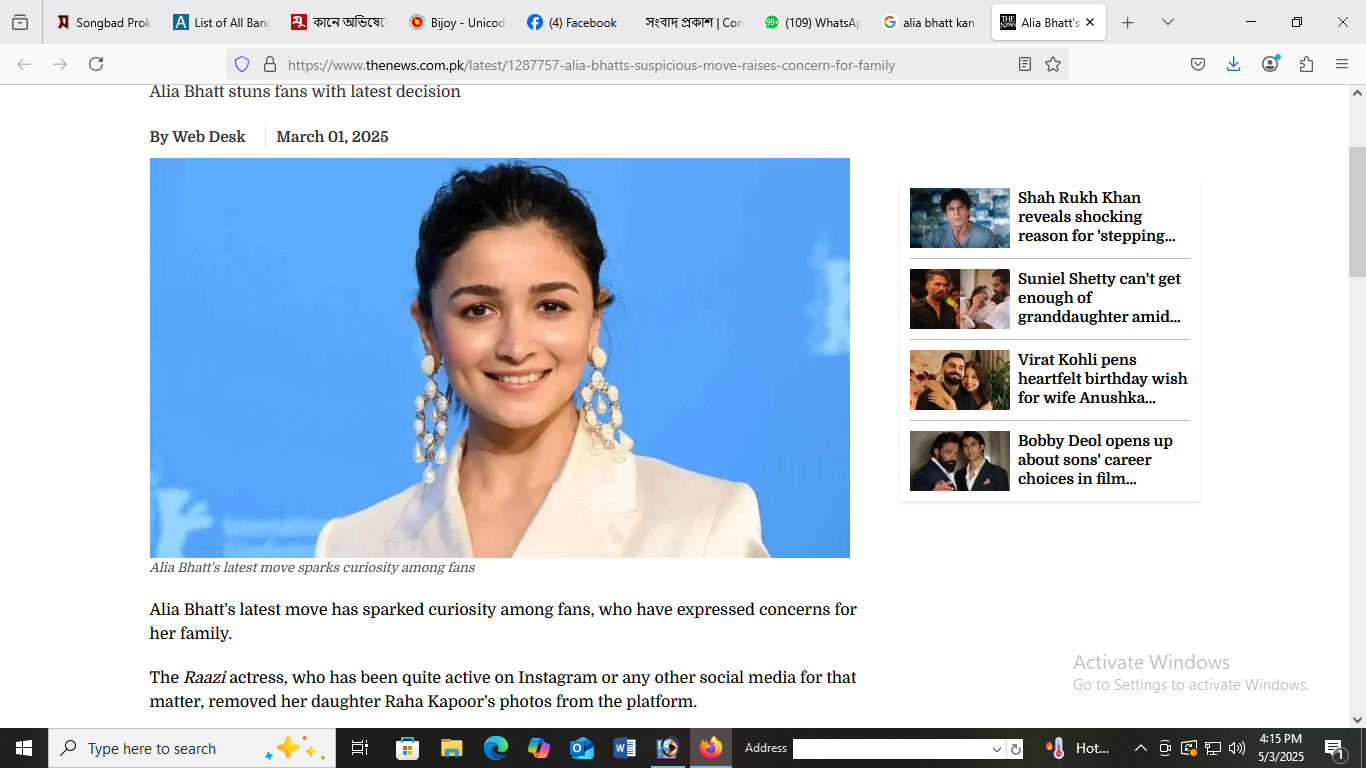The width and height of the screenshot is (1366, 768).
Task: Expand the list all tabs dropdown
Action: (1168, 22)
